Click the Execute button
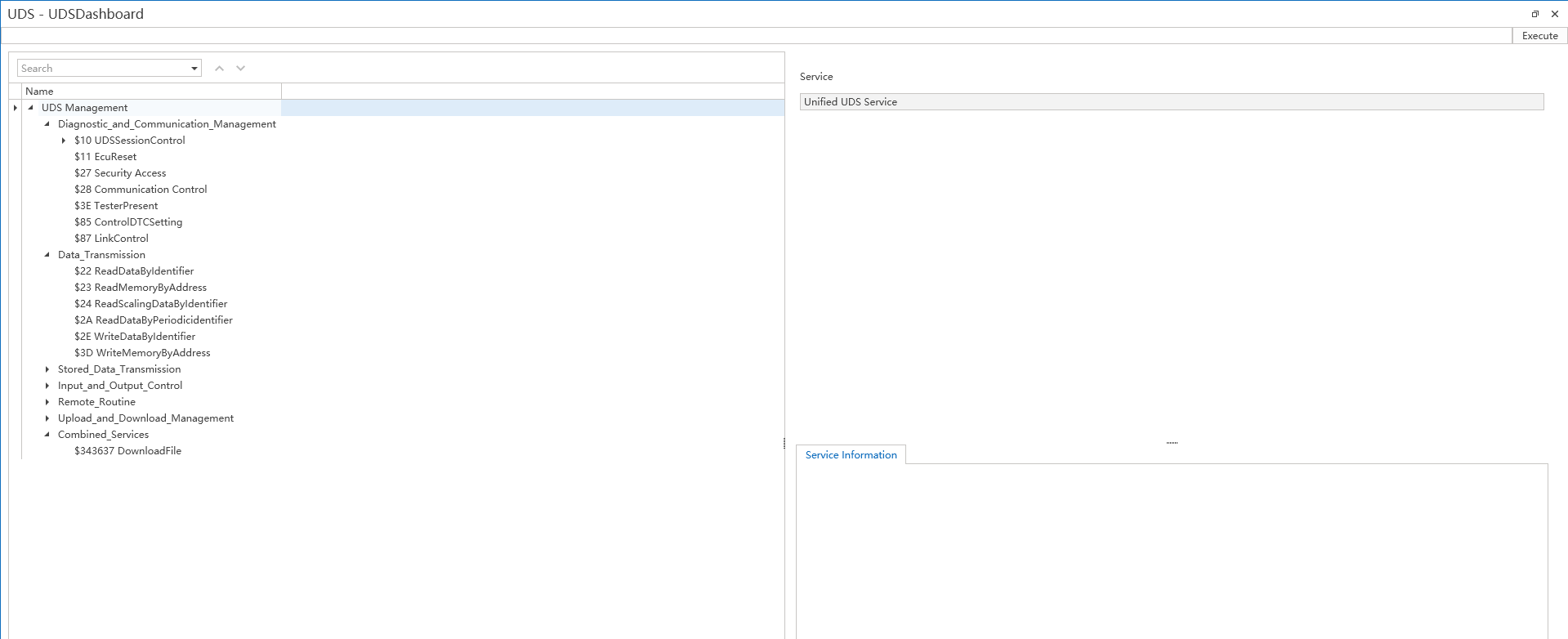 (x=1539, y=36)
